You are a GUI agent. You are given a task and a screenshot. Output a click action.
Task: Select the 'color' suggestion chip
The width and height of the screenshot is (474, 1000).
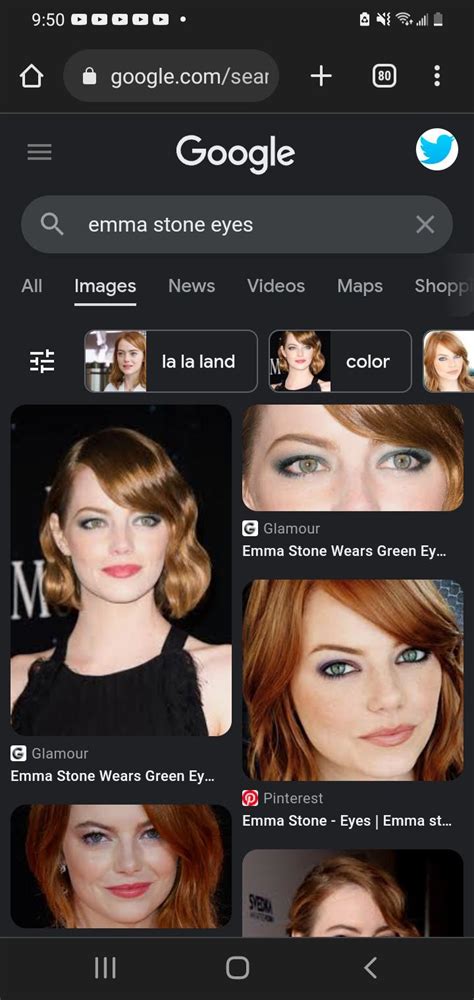(x=340, y=361)
